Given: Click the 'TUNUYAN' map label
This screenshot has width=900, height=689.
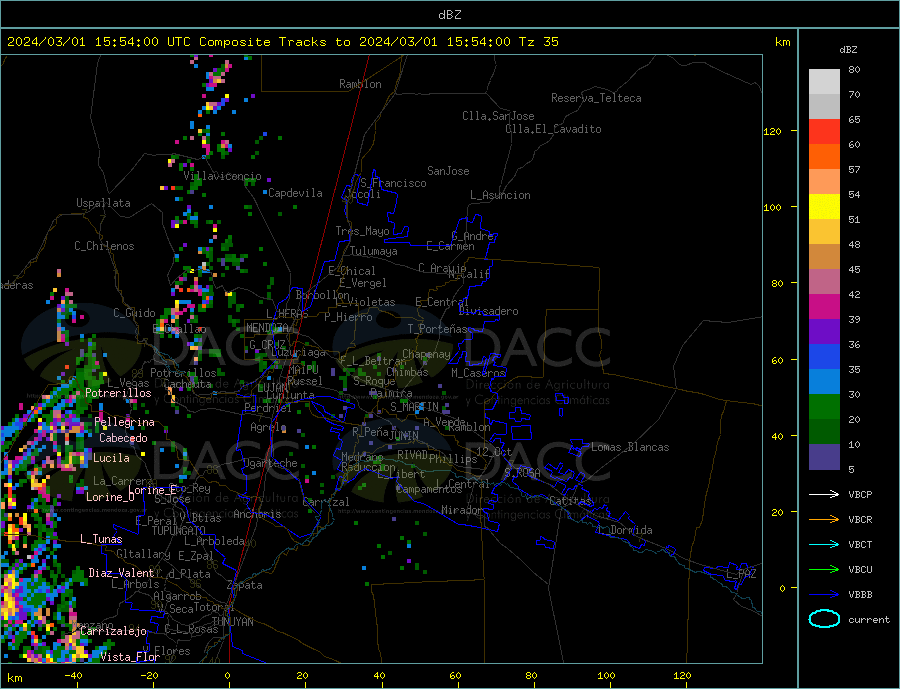Looking at the screenshot, I should pos(232,622).
